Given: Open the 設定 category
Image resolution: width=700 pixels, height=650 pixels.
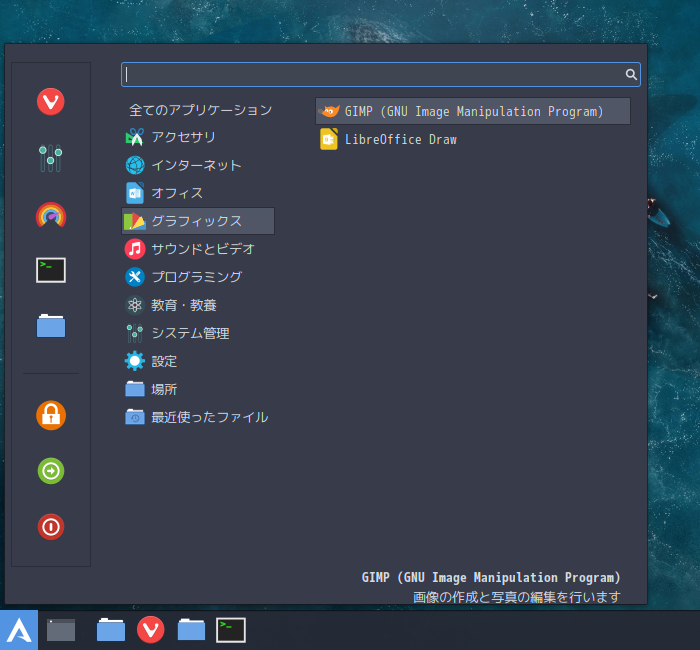Looking at the screenshot, I should click(198, 361).
